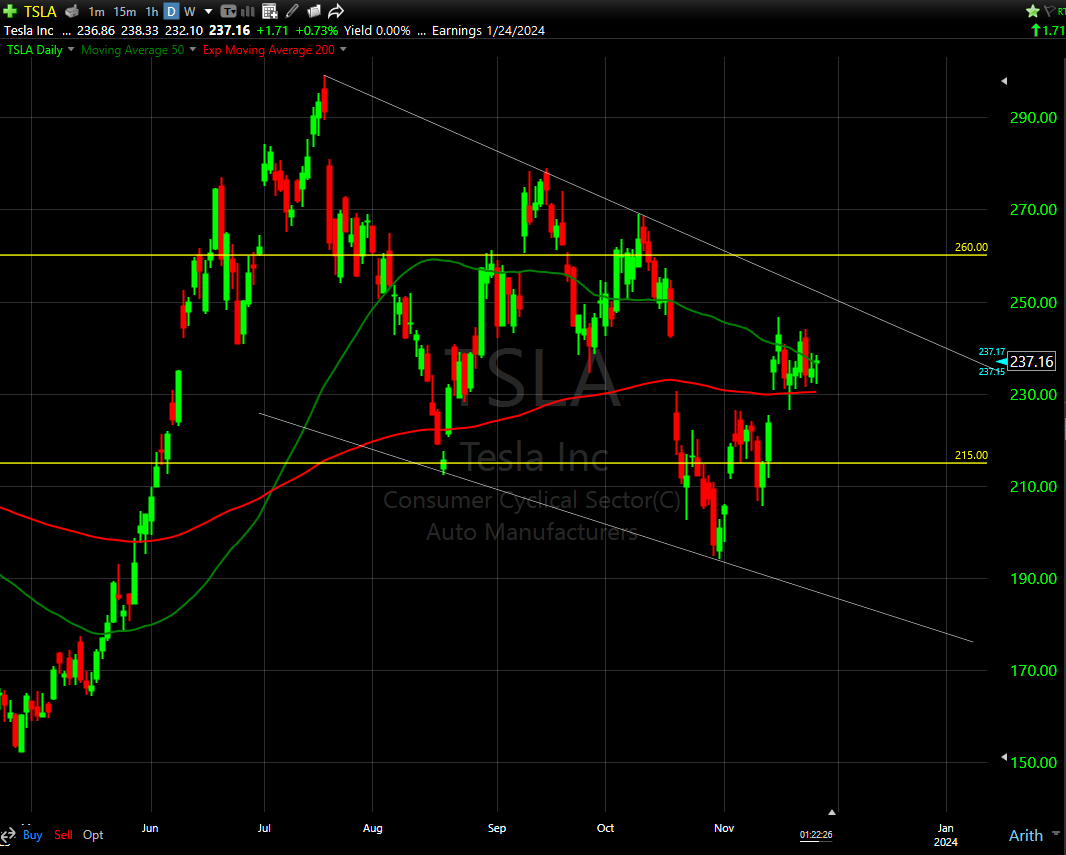Click the Buy button

point(33,835)
